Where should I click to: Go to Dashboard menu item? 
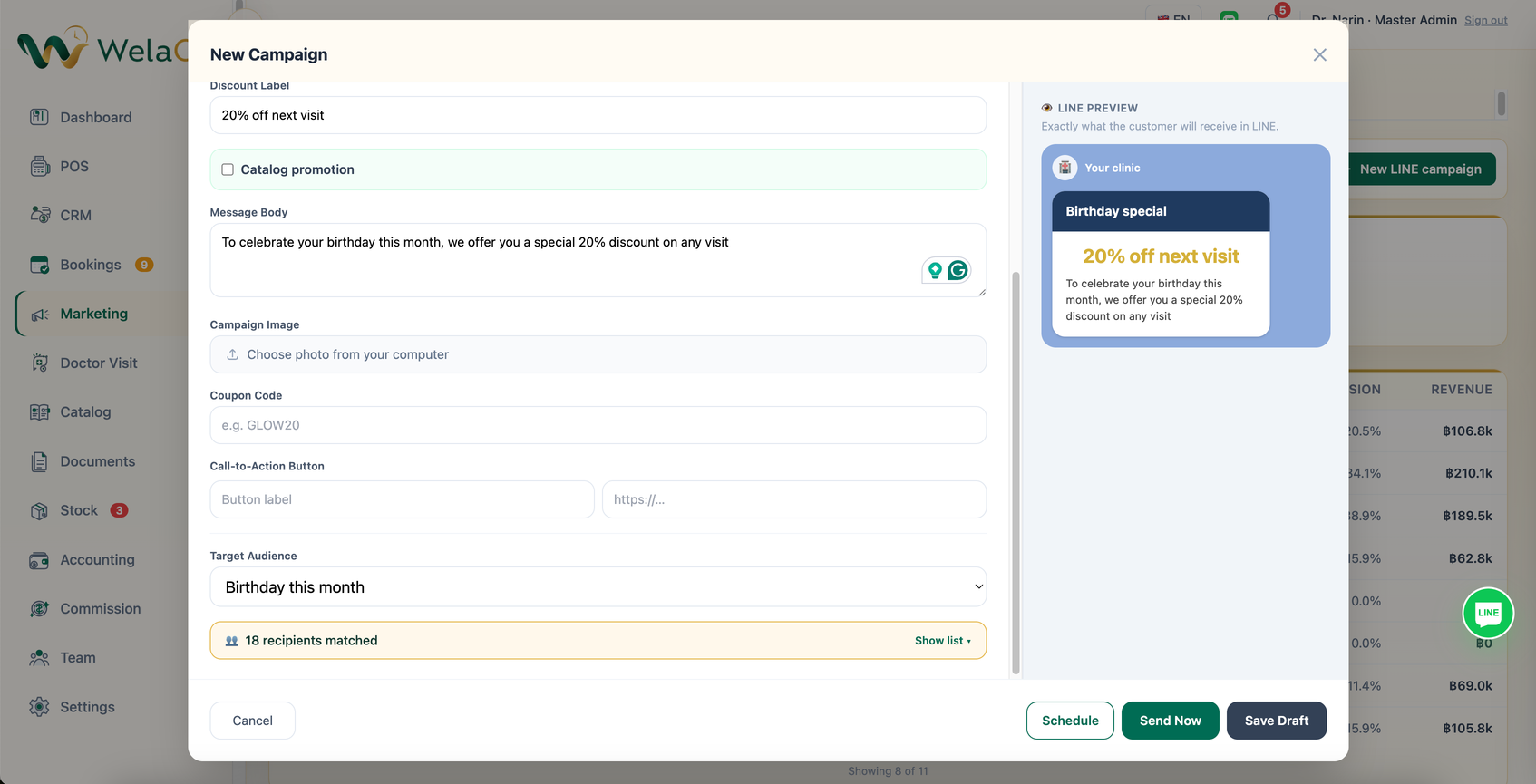(96, 117)
